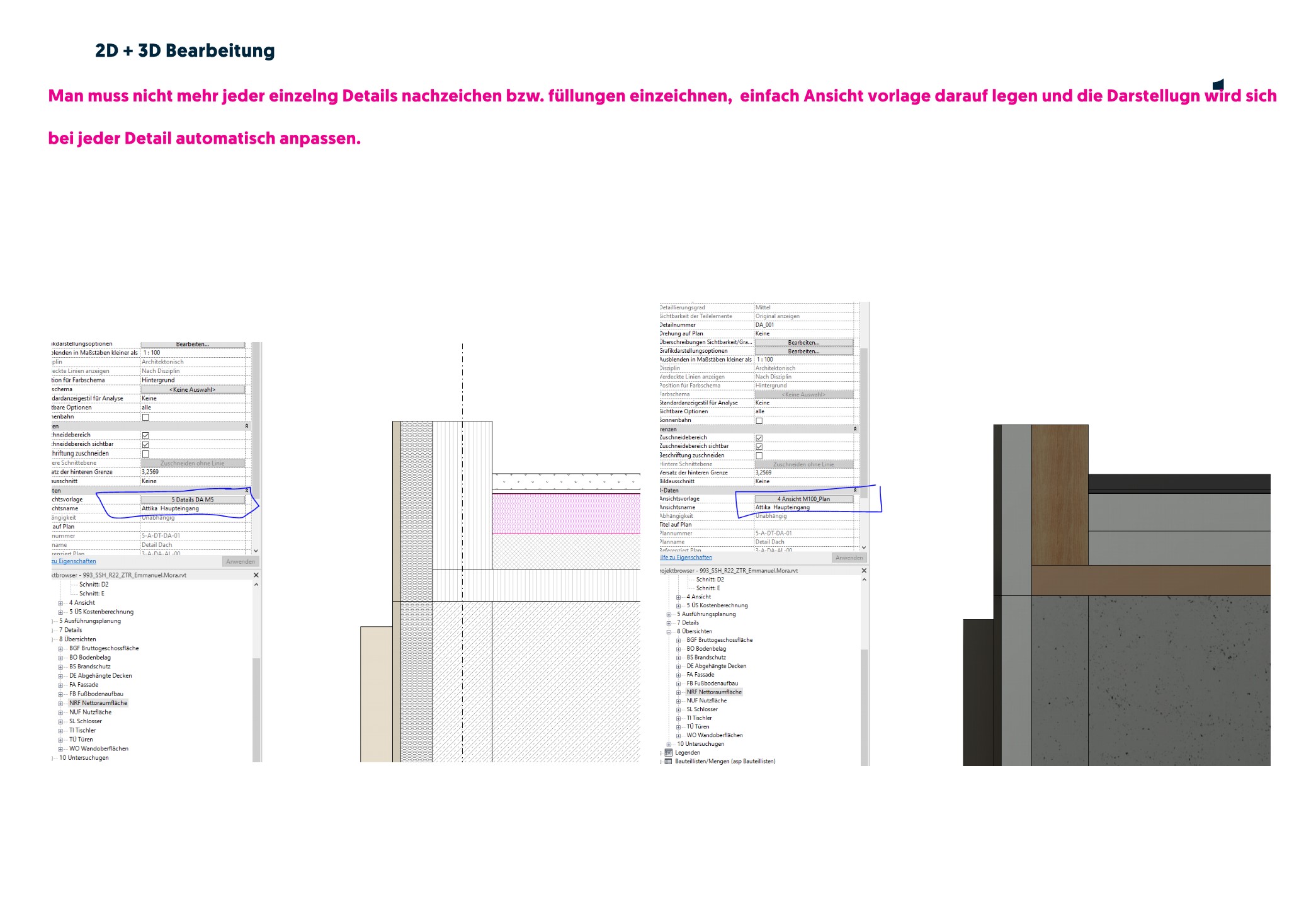Image resolution: width=1316 pixels, height=904 pixels.
Task: Expand WO Wandoberflächen in the left project browser
Action: 60,750
